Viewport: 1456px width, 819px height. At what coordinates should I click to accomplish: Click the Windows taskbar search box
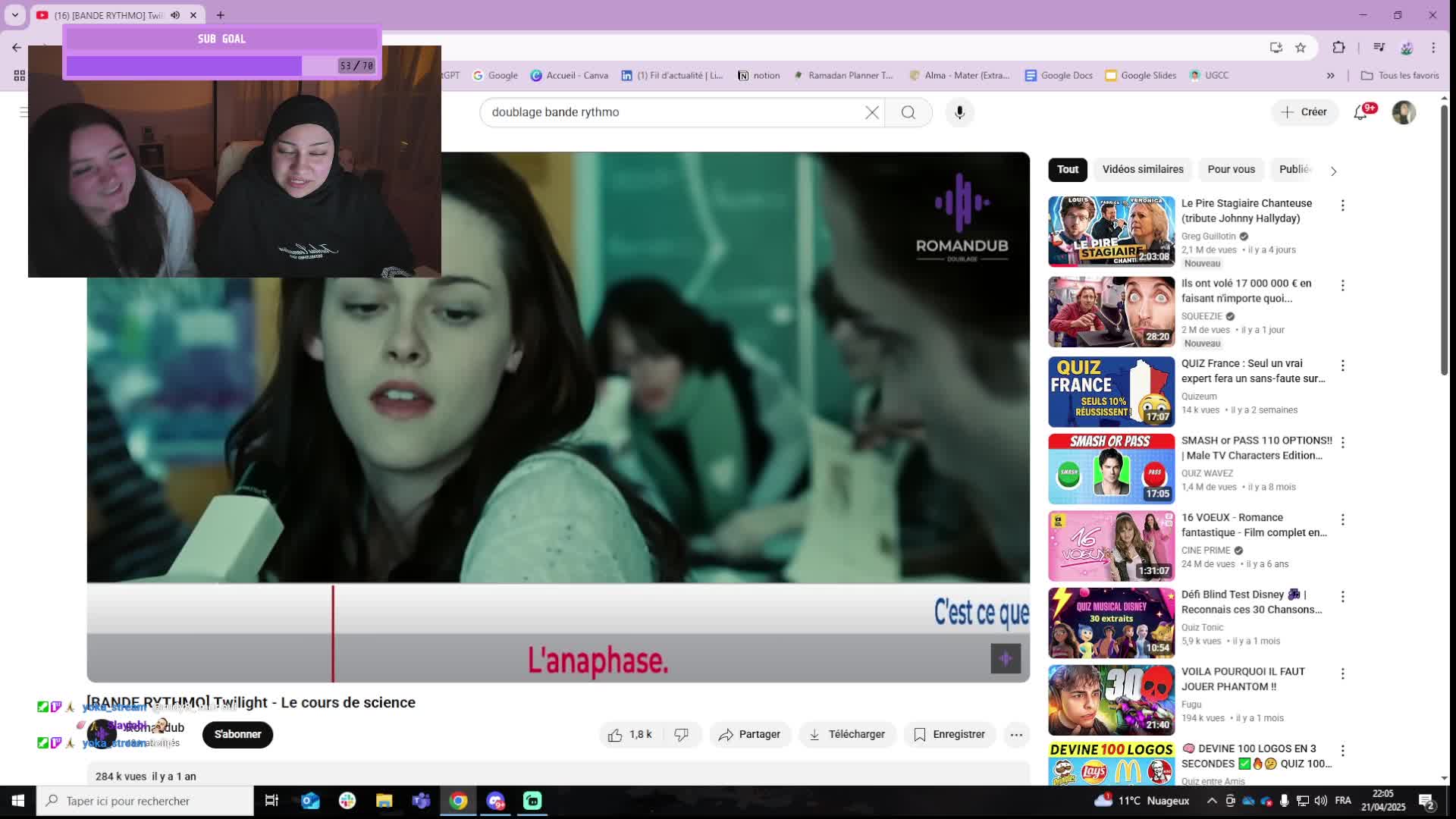point(145,801)
